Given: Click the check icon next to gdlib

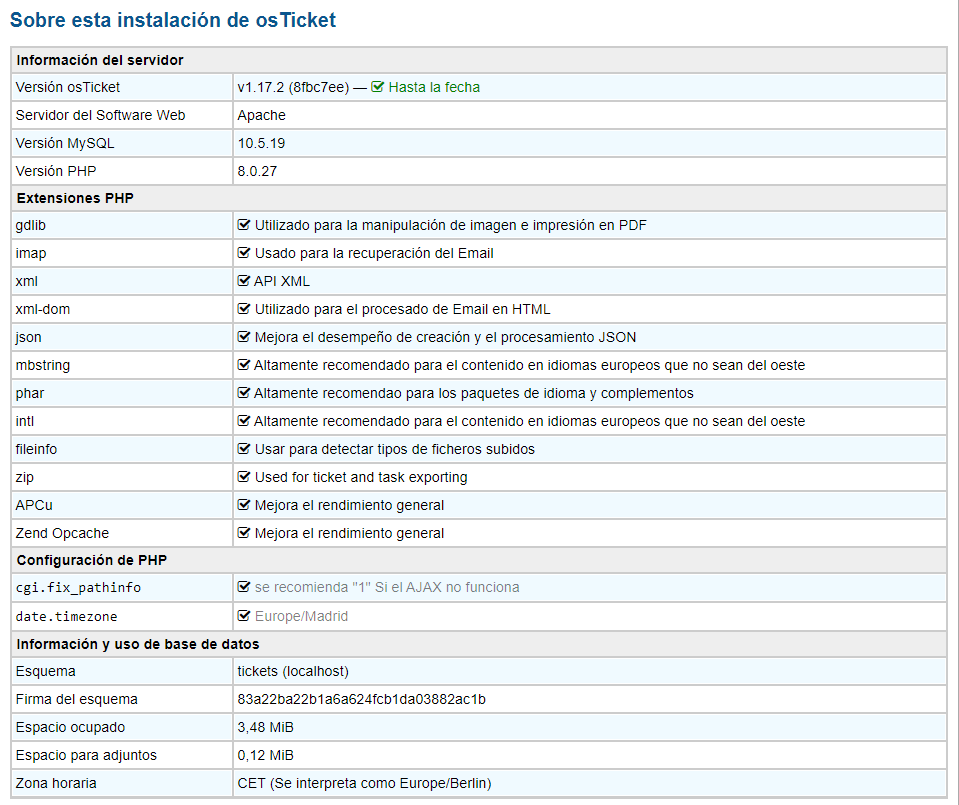Looking at the screenshot, I should tap(244, 225).
